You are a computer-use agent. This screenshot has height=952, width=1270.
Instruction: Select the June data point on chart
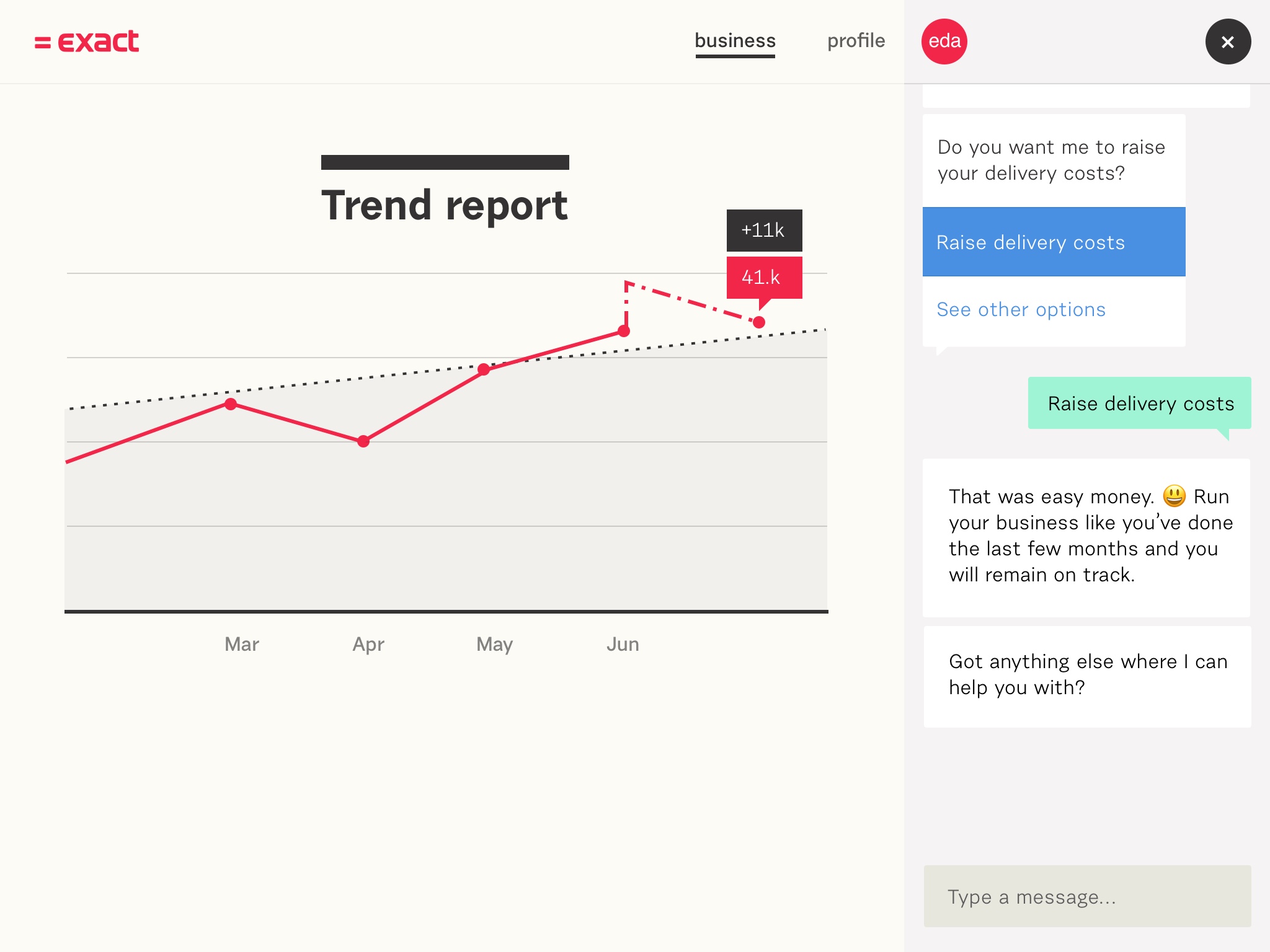[624, 332]
